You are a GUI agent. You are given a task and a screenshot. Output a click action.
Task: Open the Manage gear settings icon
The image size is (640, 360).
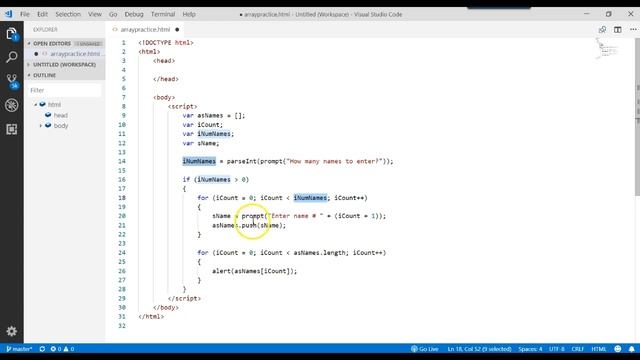[x=11, y=331]
